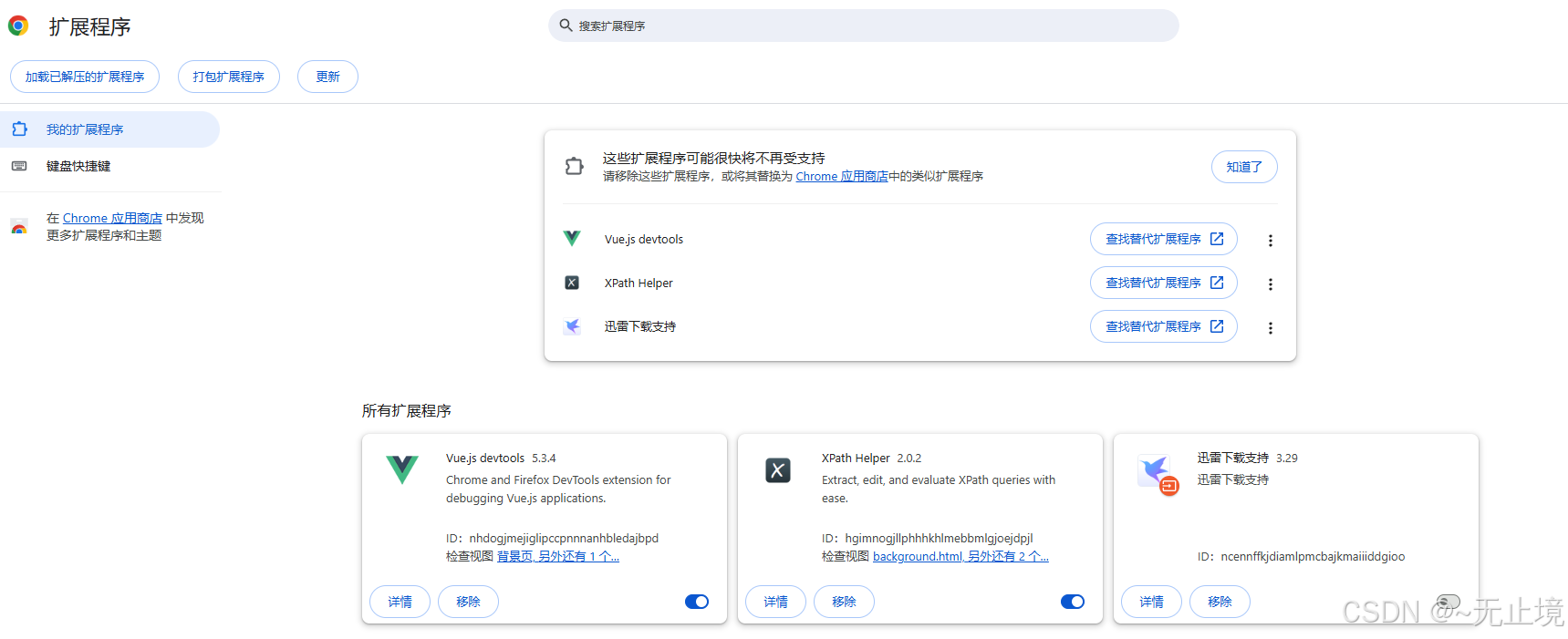Screen dimensions: 1568x639
Task: Open 键盘快捷键 in the sidebar
Action: pyautogui.click(x=109, y=166)
